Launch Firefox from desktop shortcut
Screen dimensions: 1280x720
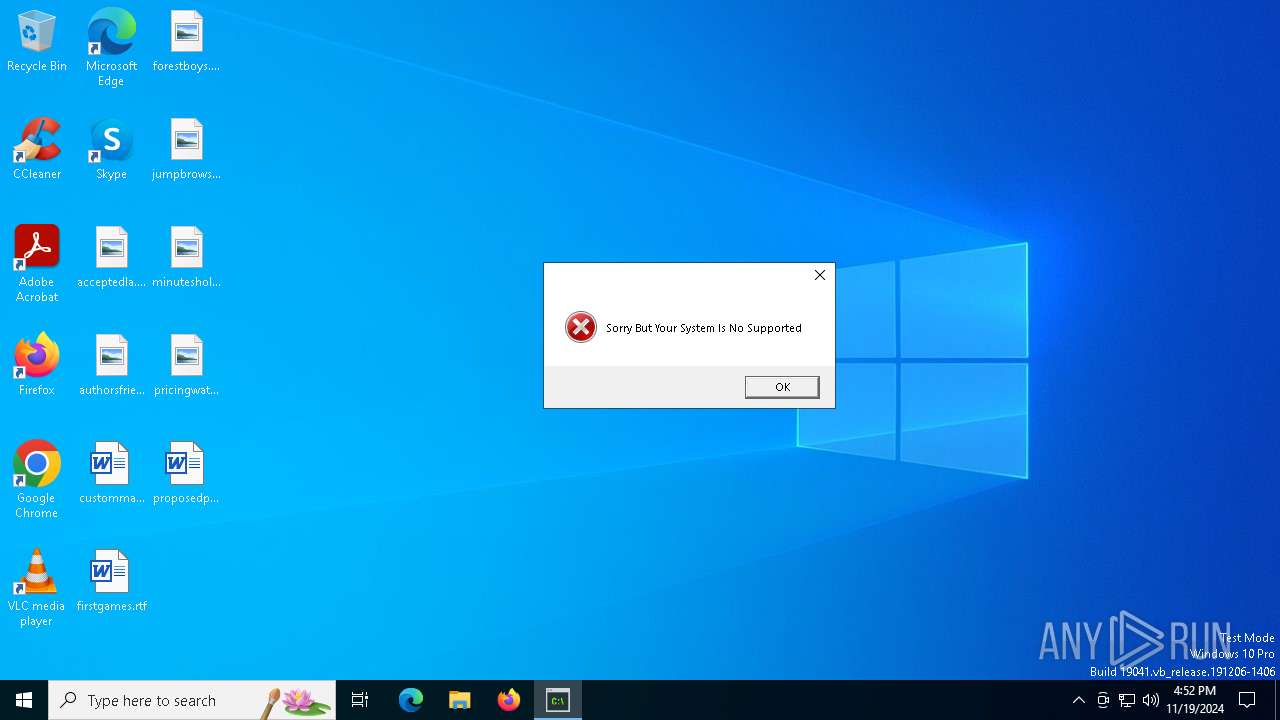(x=37, y=365)
